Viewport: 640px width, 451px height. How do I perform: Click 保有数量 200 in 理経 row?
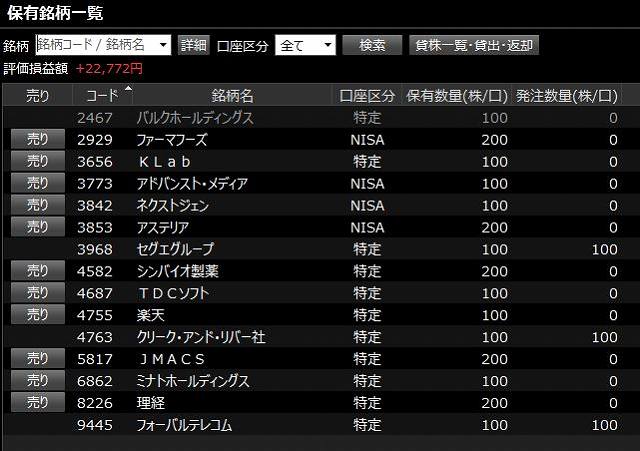495,403
